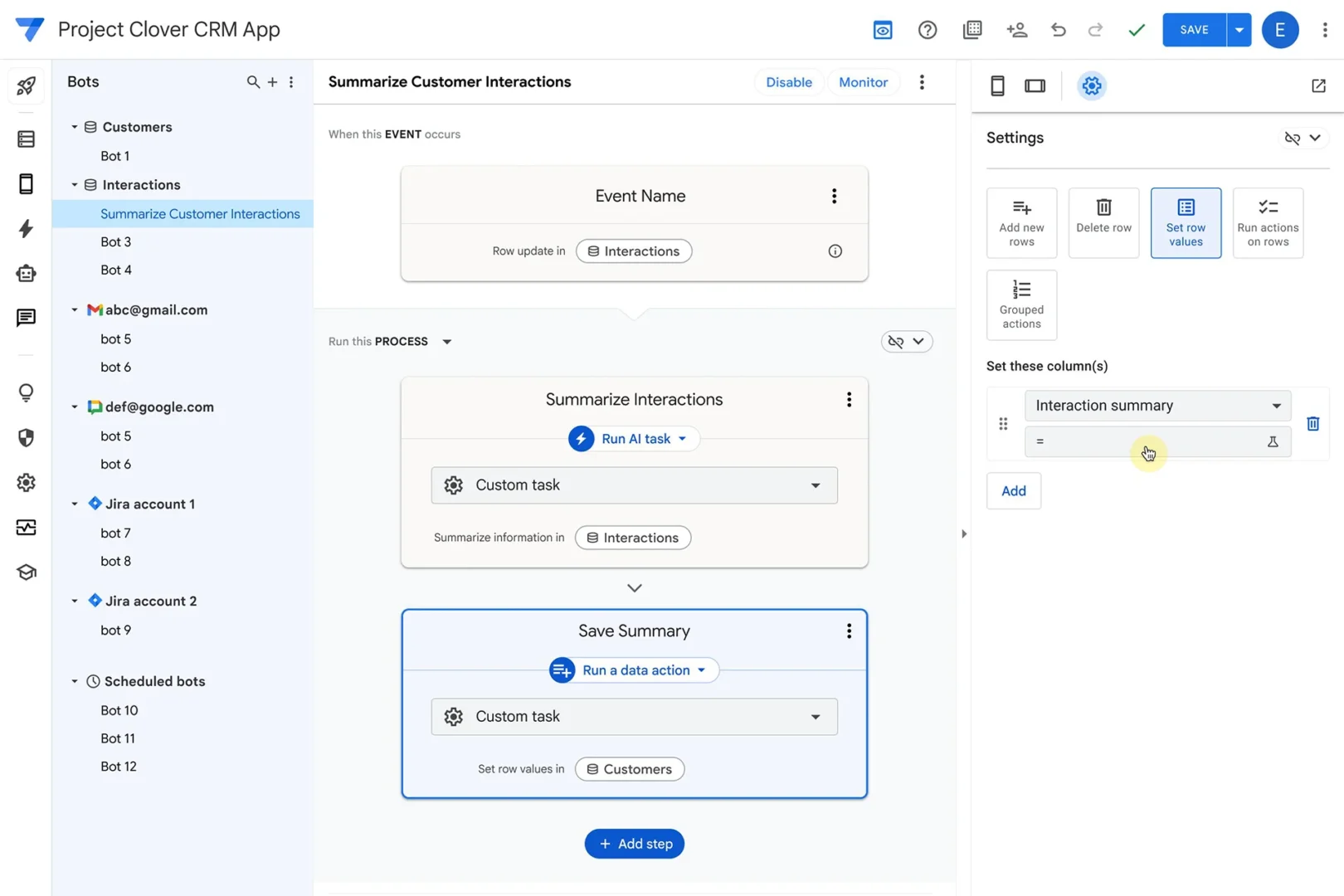
Task: Open Summarize Interactions Custom task dropdown
Action: pyautogui.click(x=634, y=485)
